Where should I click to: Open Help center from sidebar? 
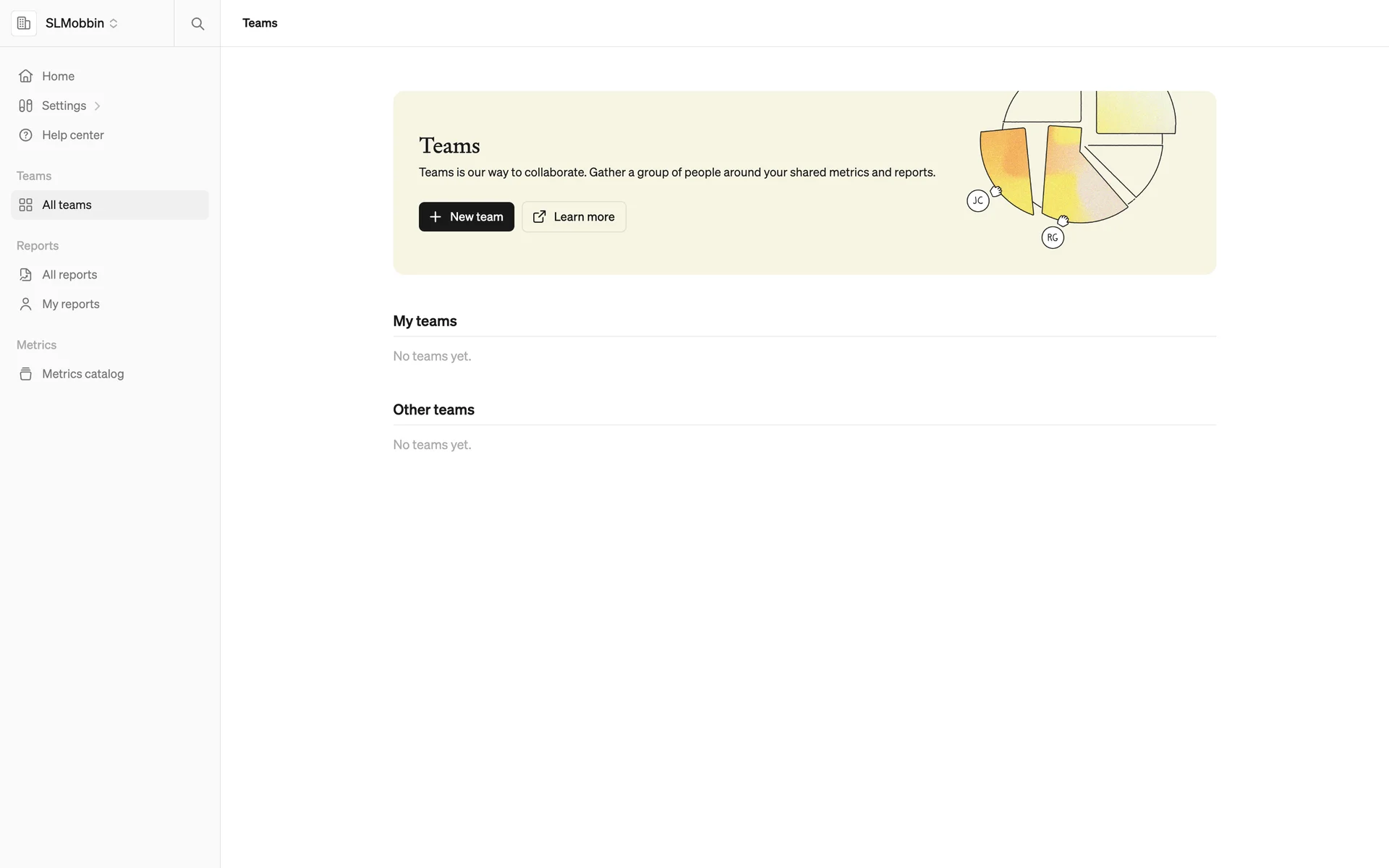(x=72, y=135)
